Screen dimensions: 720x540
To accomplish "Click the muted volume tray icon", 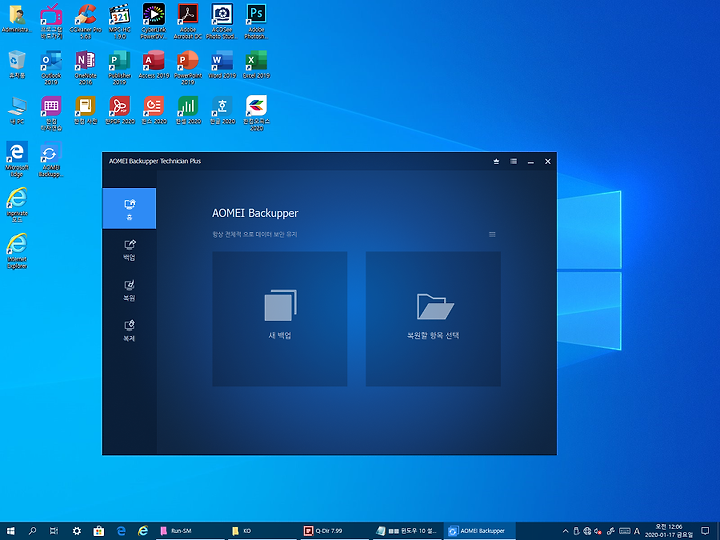I will coord(598,531).
